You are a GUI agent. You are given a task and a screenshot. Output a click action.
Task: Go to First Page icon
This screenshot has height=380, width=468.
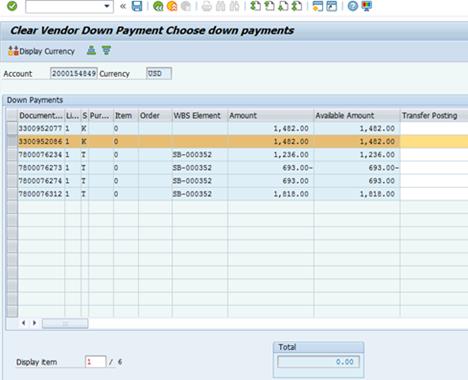pyautogui.click(x=255, y=6)
